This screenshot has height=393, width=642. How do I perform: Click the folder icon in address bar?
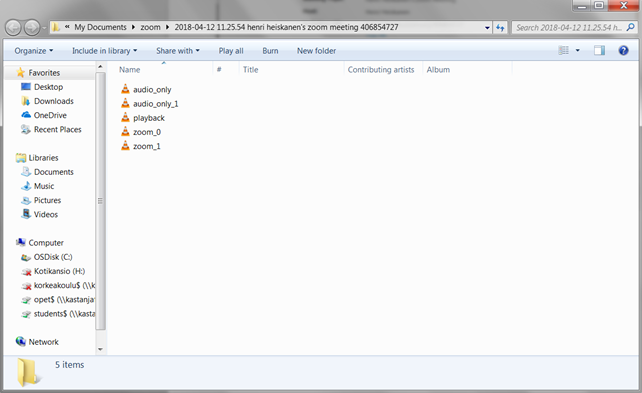click(56, 27)
